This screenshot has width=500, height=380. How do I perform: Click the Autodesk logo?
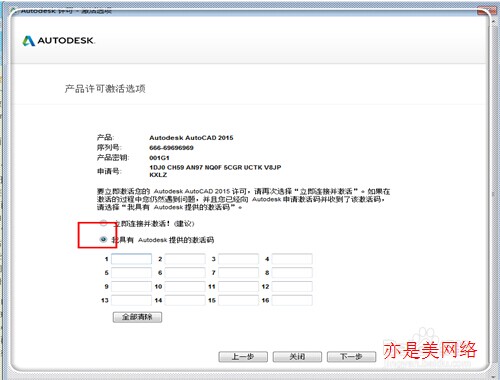(58, 41)
